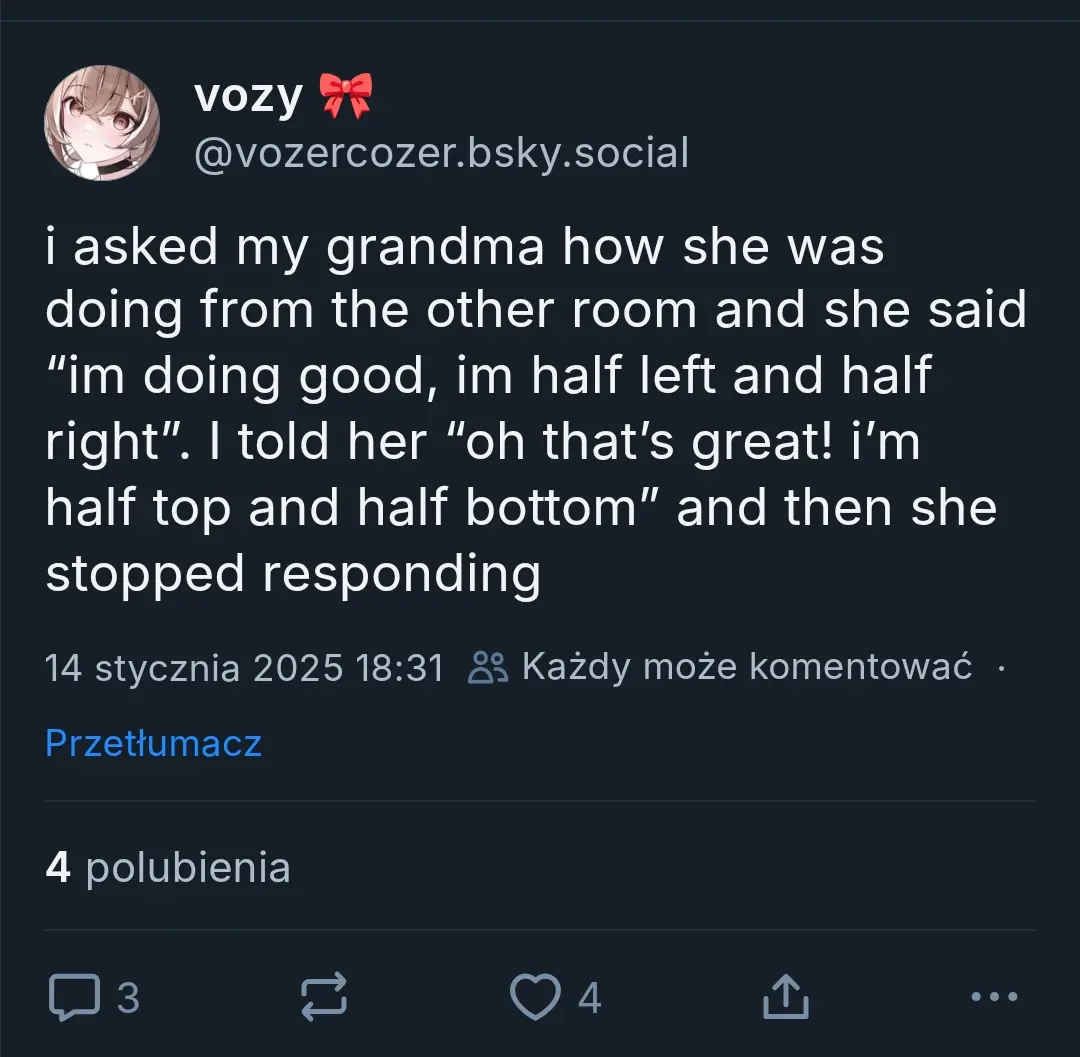
Task: Click the bold number 4 before polubienia
Action: [x=58, y=867]
